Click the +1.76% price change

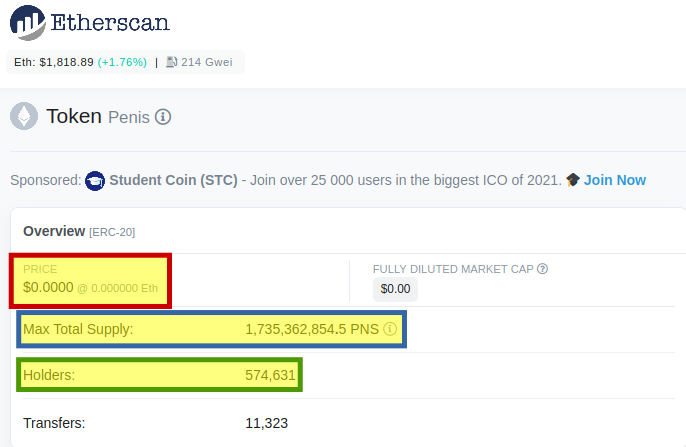pos(122,62)
